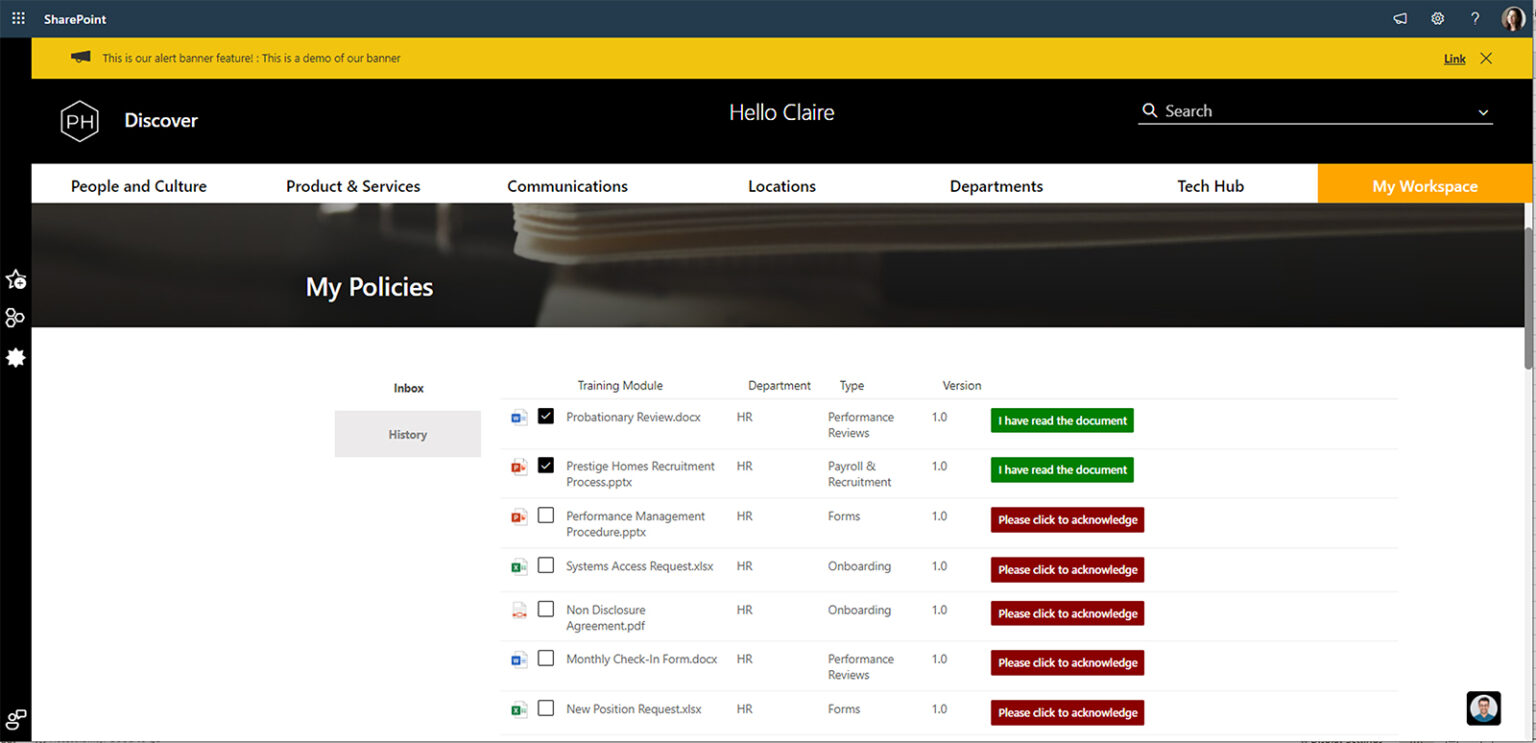Select the starred favorites icon in left sidebar

coord(16,280)
